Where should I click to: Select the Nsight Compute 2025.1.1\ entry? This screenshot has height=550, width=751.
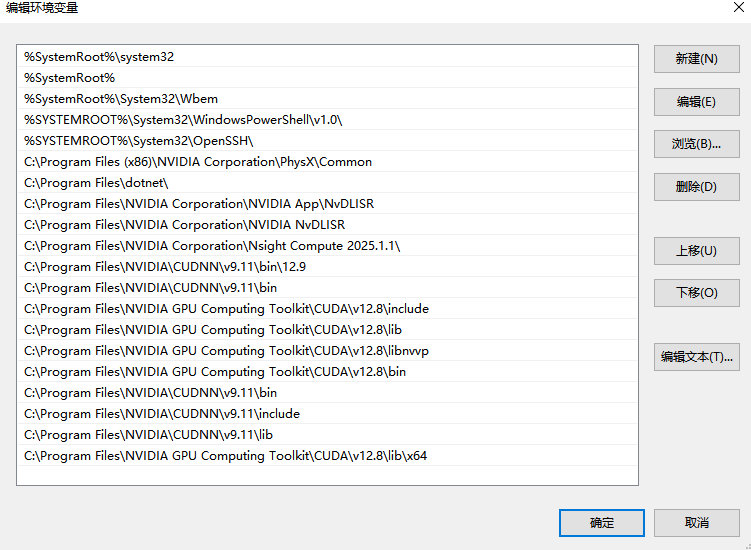pyautogui.click(x=328, y=246)
